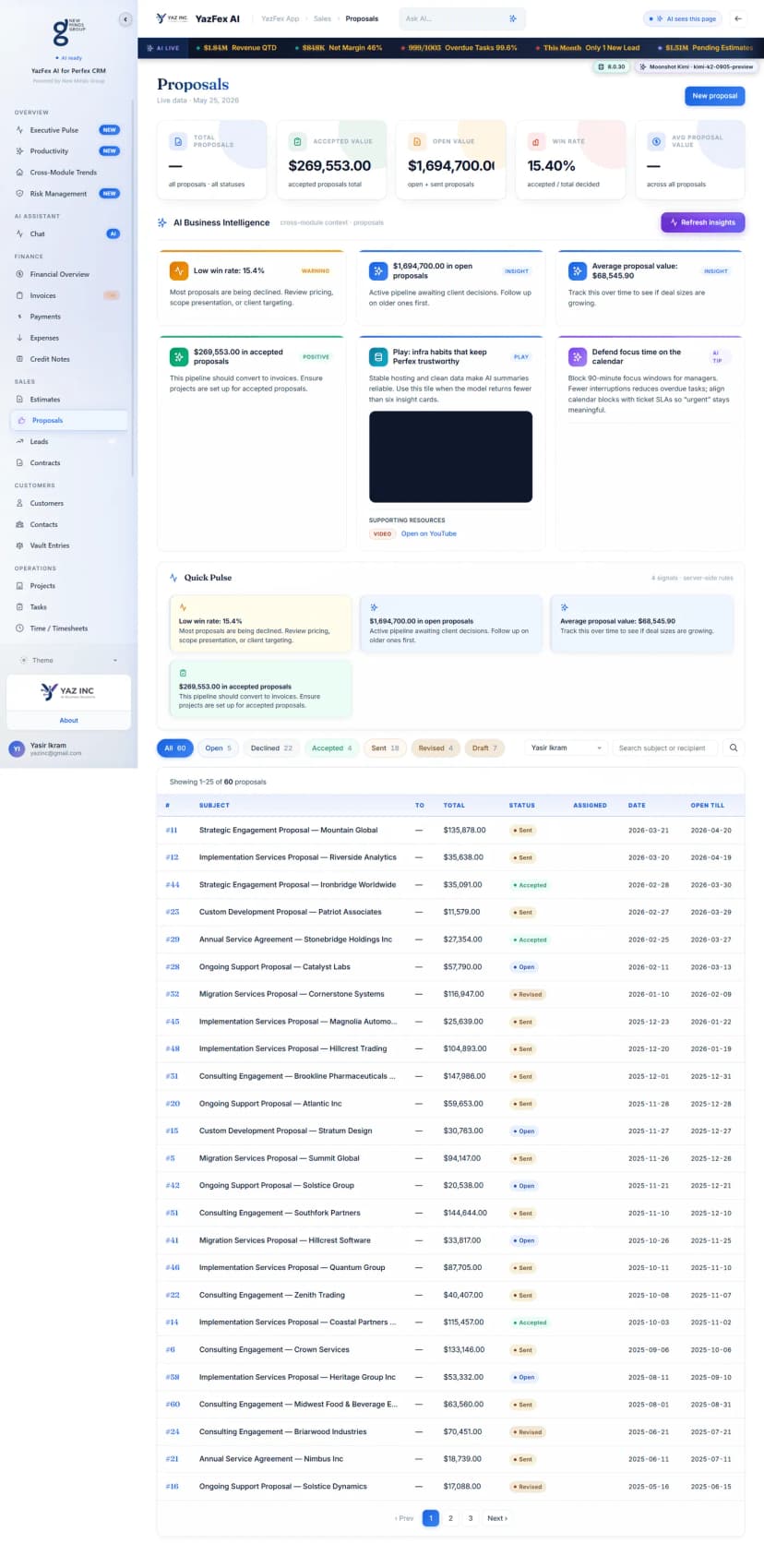Click the sparkle icon in Ask AI field

513,18
